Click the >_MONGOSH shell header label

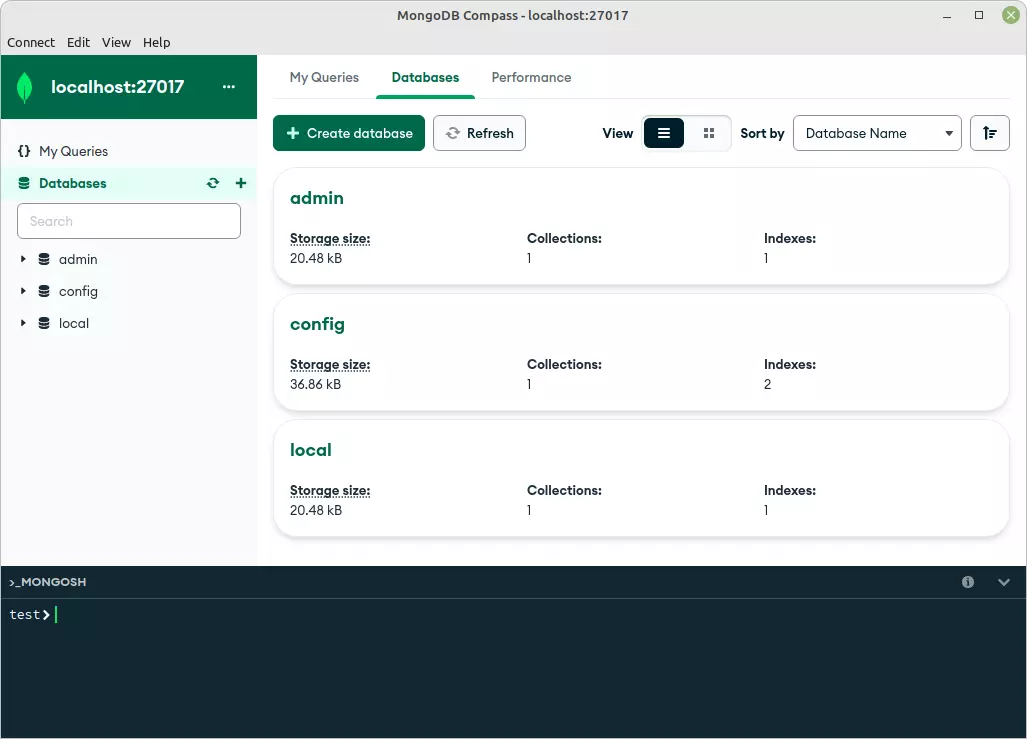pyautogui.click(x=48, y=582)
